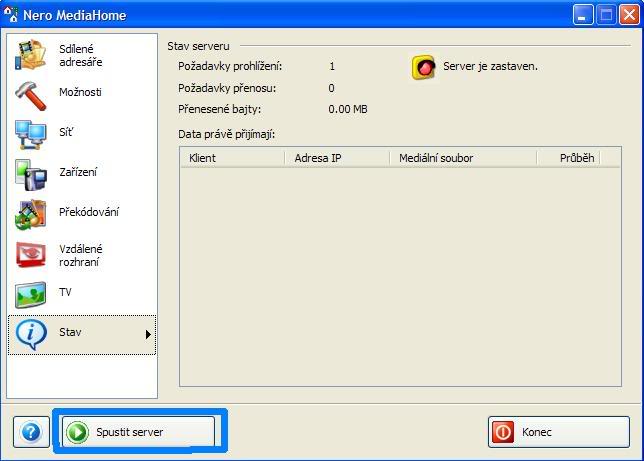This screenshot has width=644, height=461.
Task: Click the Překódování transcoding icon
Action: click(x=30, y=213)
